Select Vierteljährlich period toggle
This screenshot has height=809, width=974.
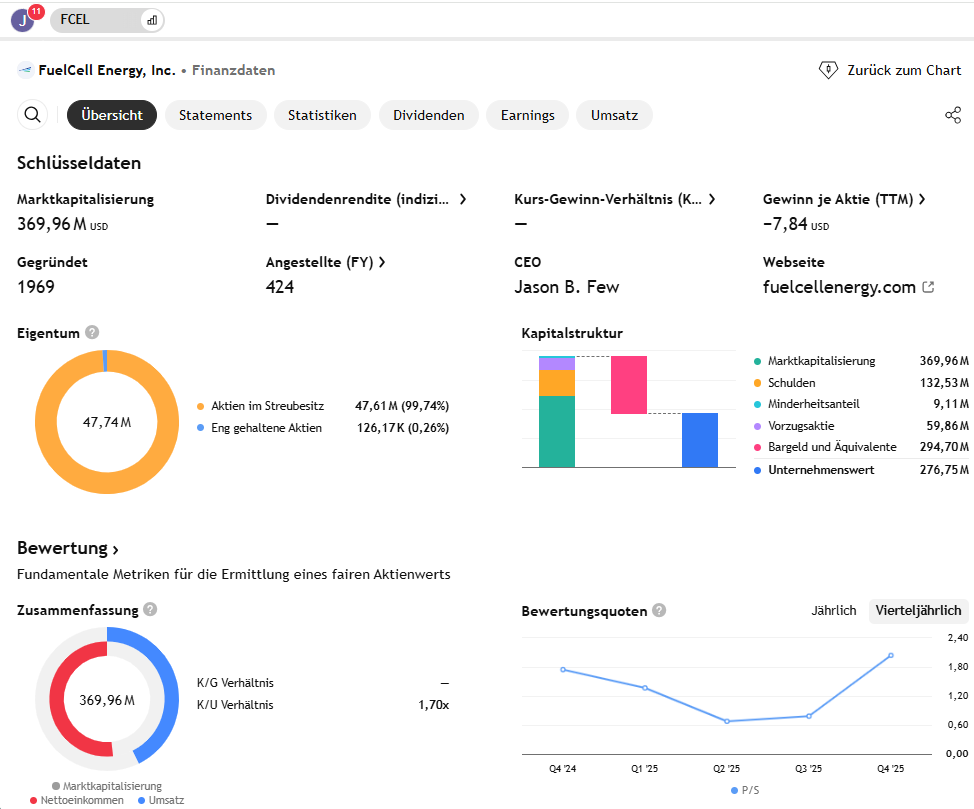[x=918, y=610]
